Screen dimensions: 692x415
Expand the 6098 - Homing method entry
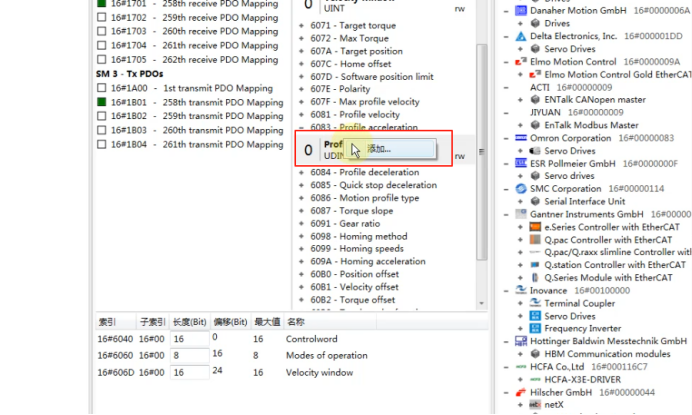coord(301,237)
